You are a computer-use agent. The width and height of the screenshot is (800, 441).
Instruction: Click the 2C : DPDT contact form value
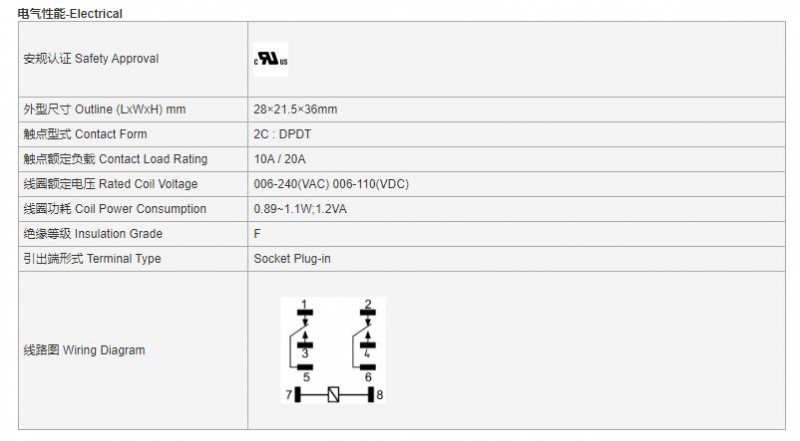[x=282, y=134]
